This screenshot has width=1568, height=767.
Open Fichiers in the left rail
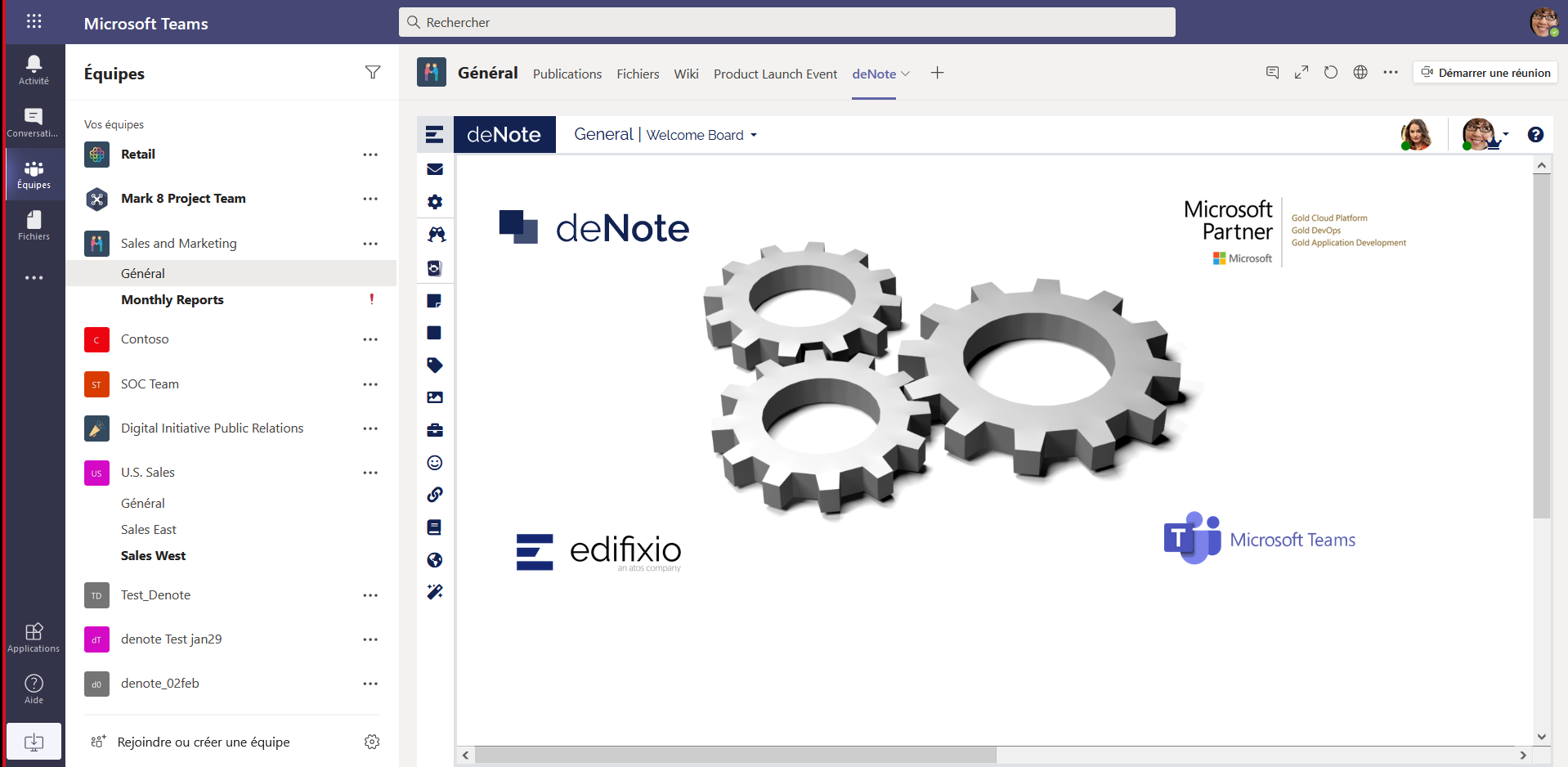[x=34, y=225]
